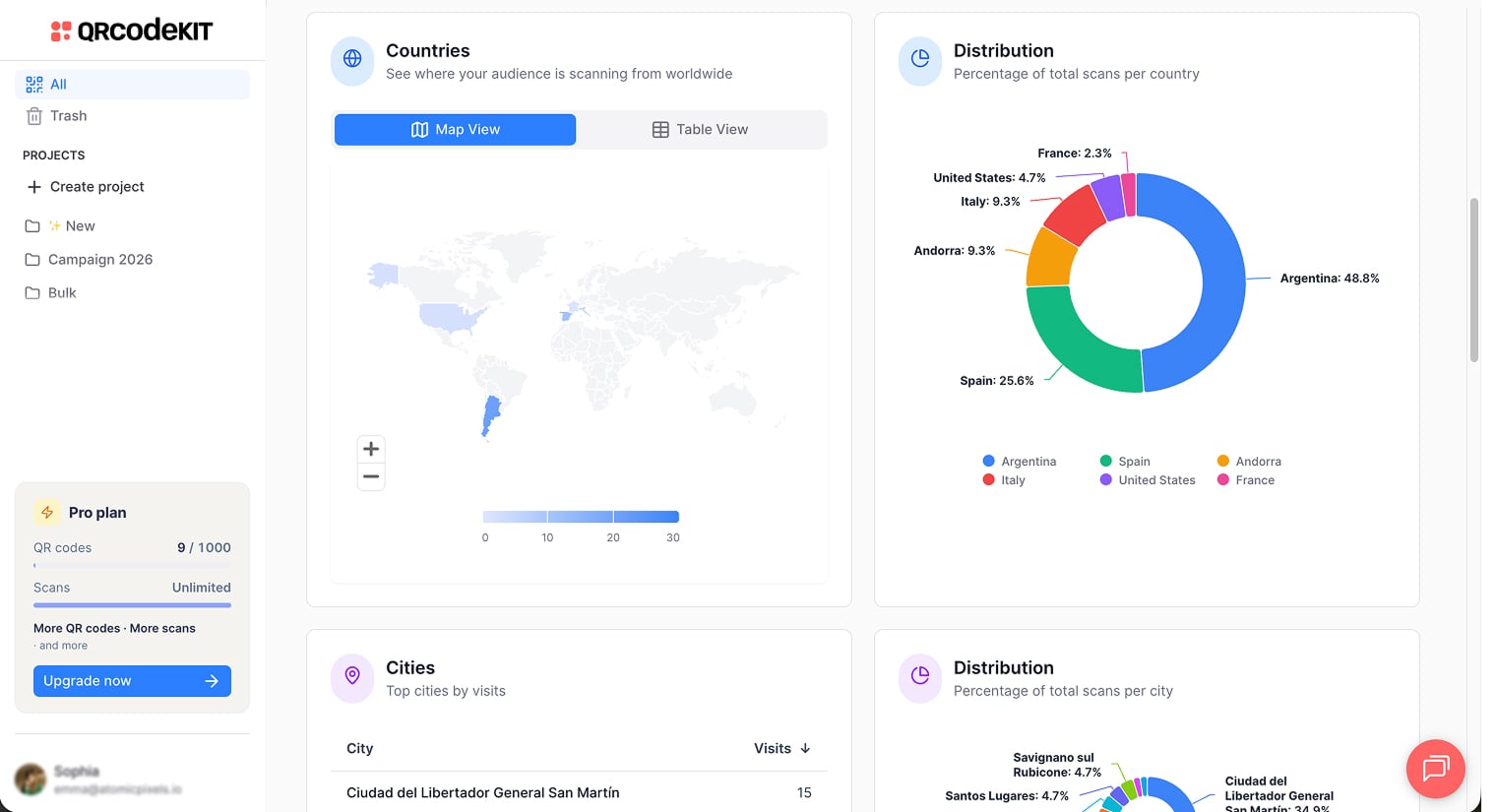Viewport: 1496px width, 812px height.
Task: Toggle Argentina in the chart legend
Action: click(1020, 462)
